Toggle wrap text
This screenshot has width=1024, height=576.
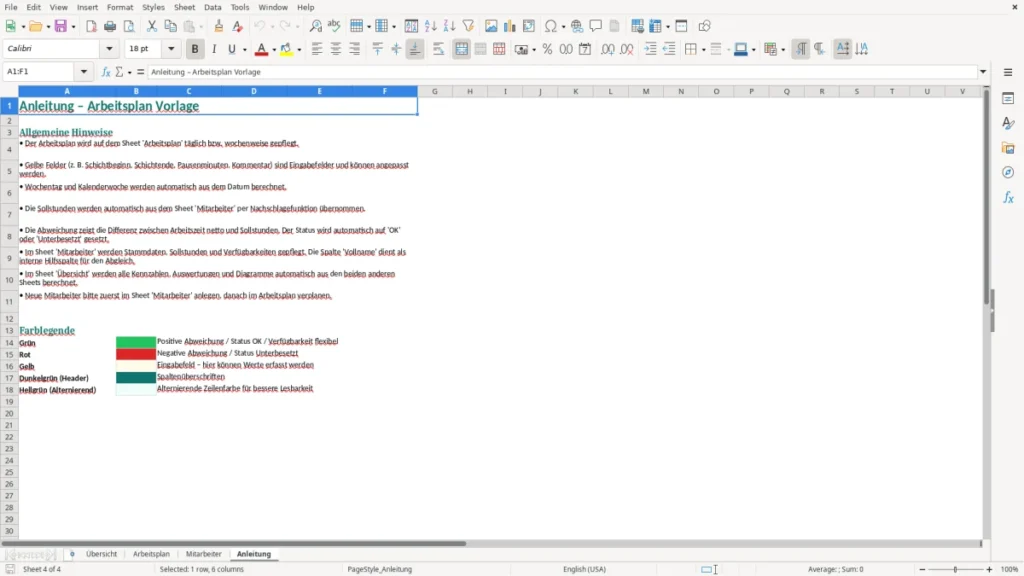438,49
